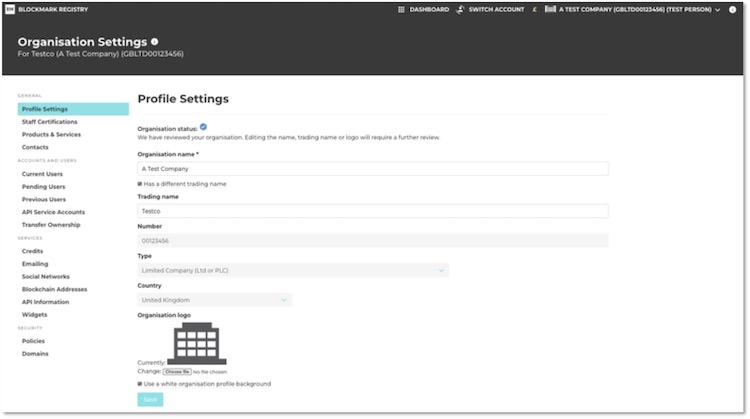Toggle 'Use a white organisation profile background'
Viewport: 750px width, 419px height.
140,384
